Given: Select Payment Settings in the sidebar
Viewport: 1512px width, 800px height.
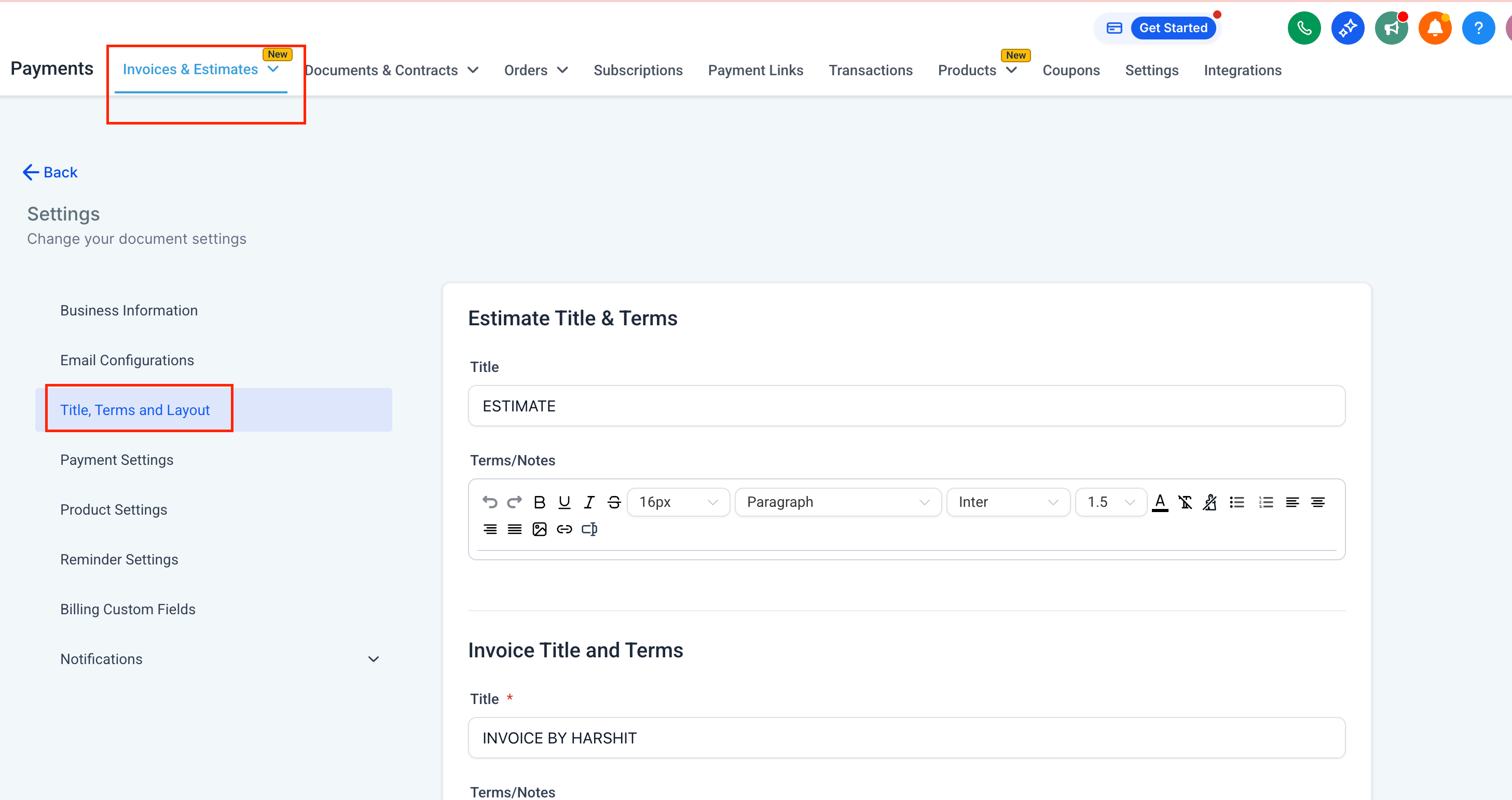Looking at the screenshot, I should tap(117, 460).
